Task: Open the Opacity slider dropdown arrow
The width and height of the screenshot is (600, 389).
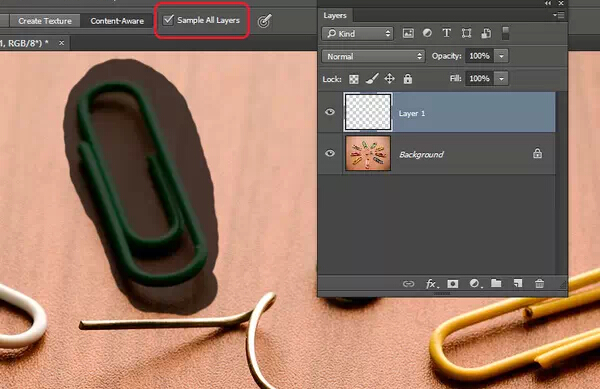Action: (501, 56)
